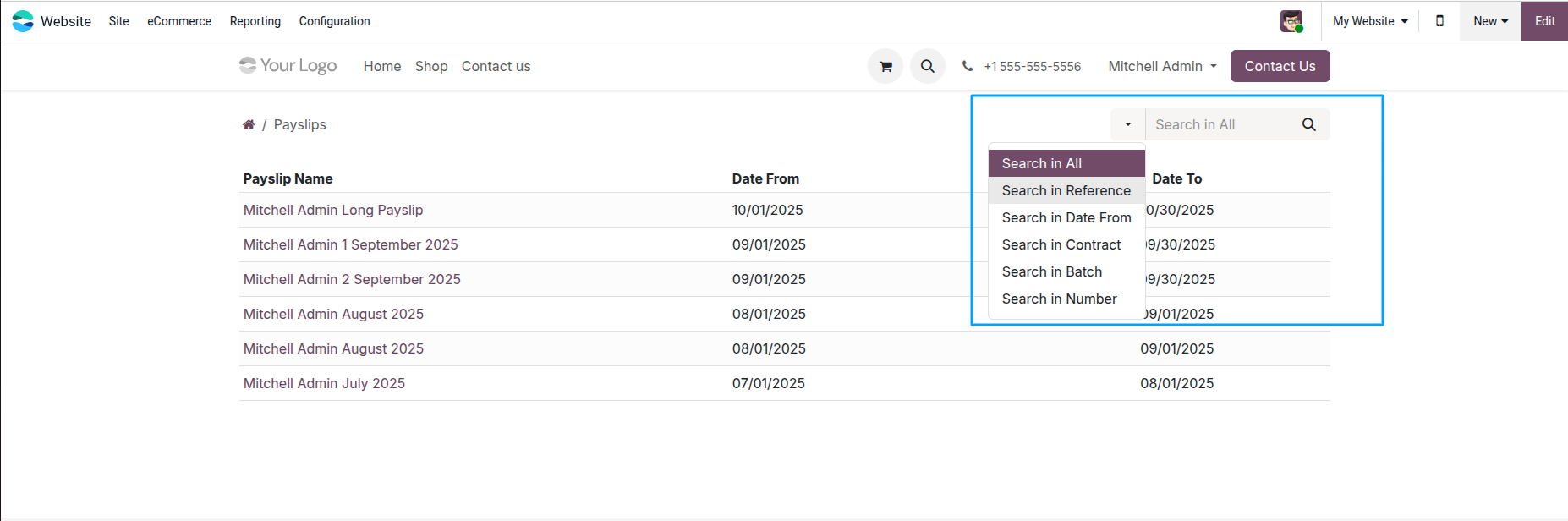Click the Odoo Website app logo
Viewport: 1568px width, 521px height.
[x=23, y=21]
